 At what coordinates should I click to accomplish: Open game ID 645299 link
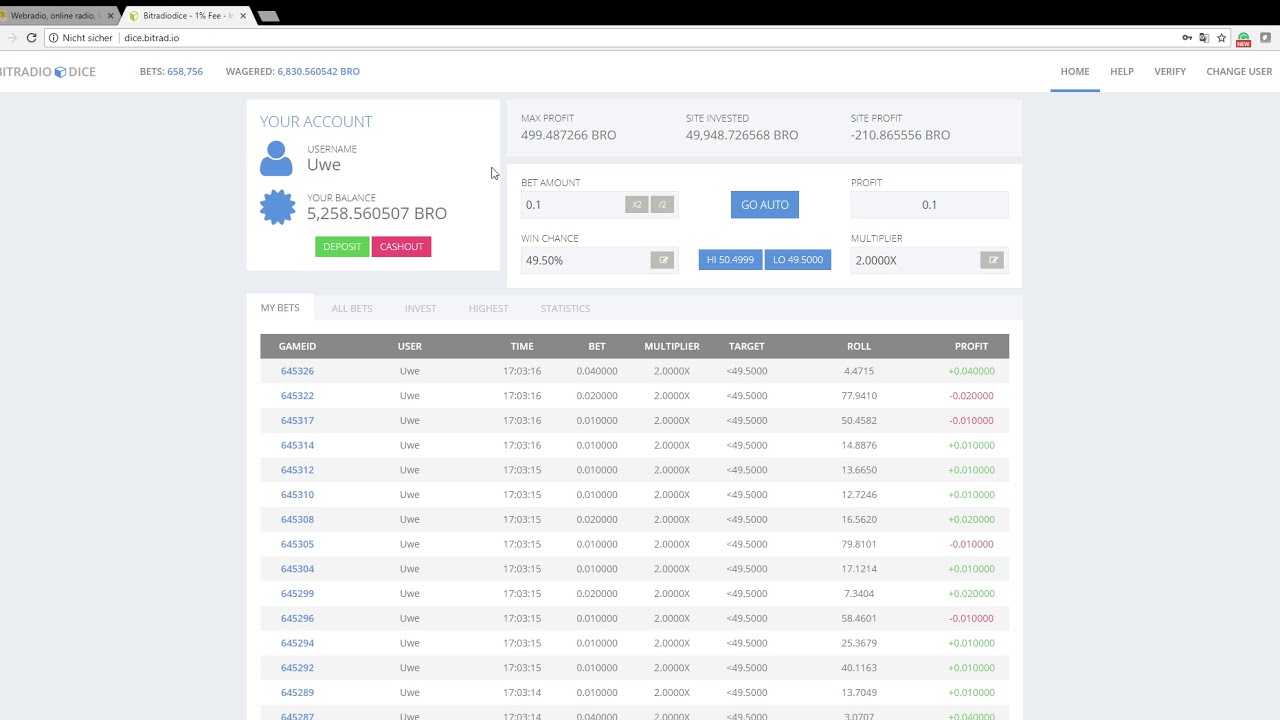pyautogui.click(x=297, y=594)
